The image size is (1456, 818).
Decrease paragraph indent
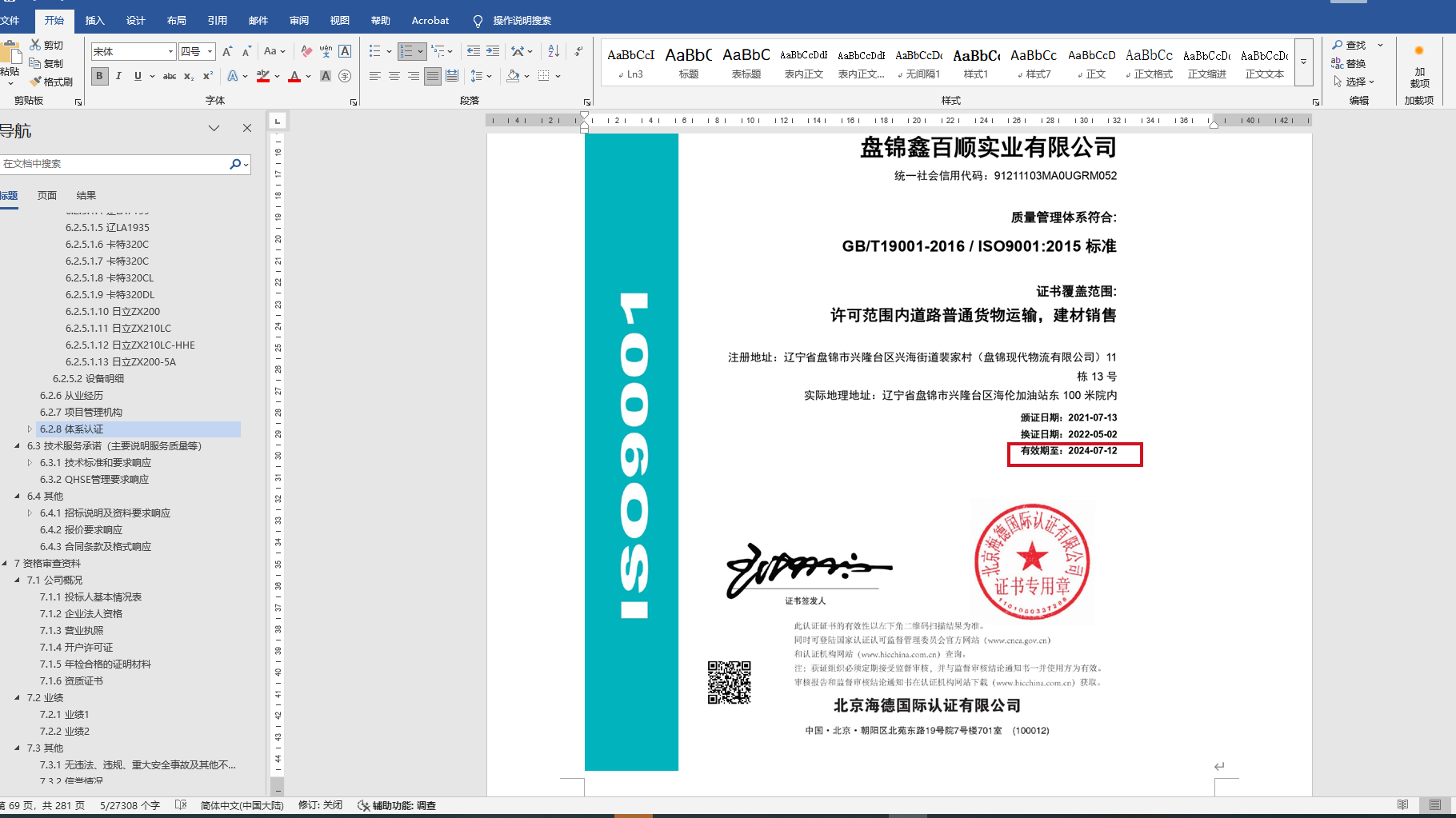(474, 52)
